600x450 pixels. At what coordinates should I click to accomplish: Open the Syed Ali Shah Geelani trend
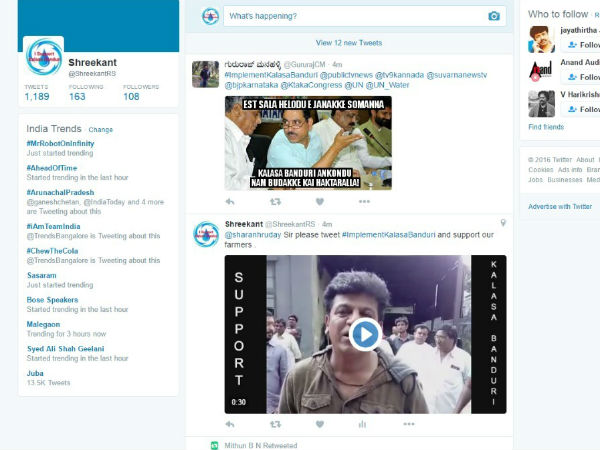[x=65, y=349]
